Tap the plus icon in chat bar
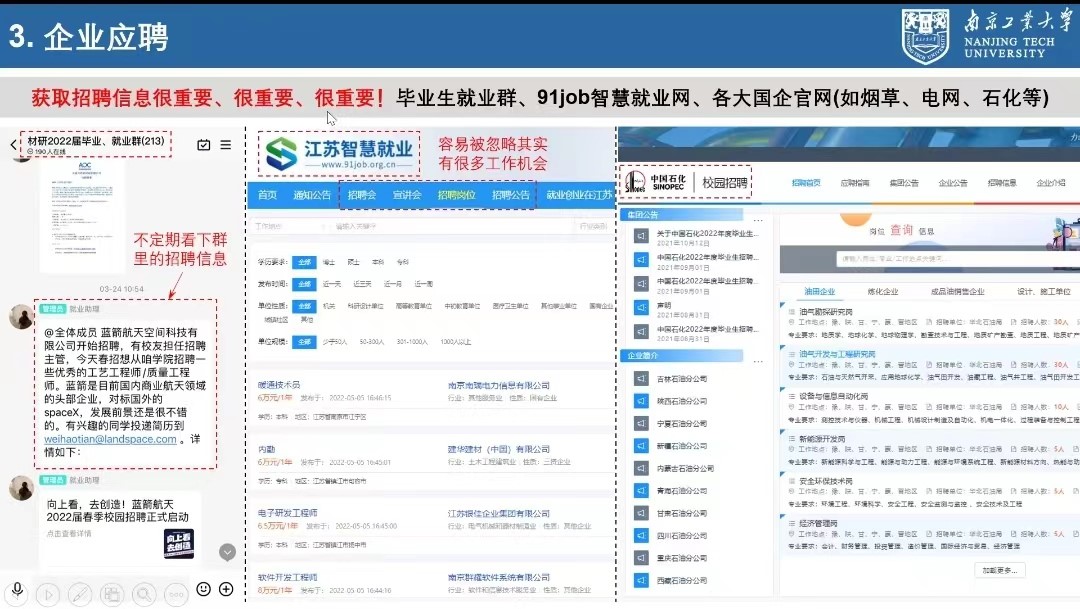The width and height of the screenshot is (1080, 609). [227, 589]
